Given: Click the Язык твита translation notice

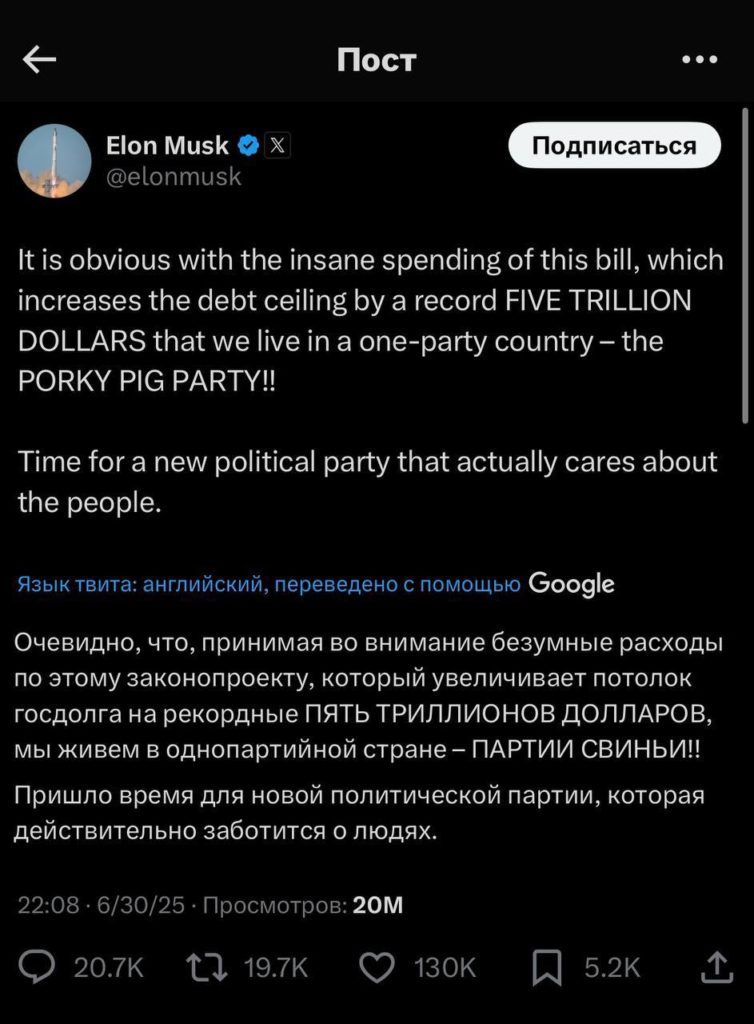Looking at the screenshot, I should coord(269,585).
